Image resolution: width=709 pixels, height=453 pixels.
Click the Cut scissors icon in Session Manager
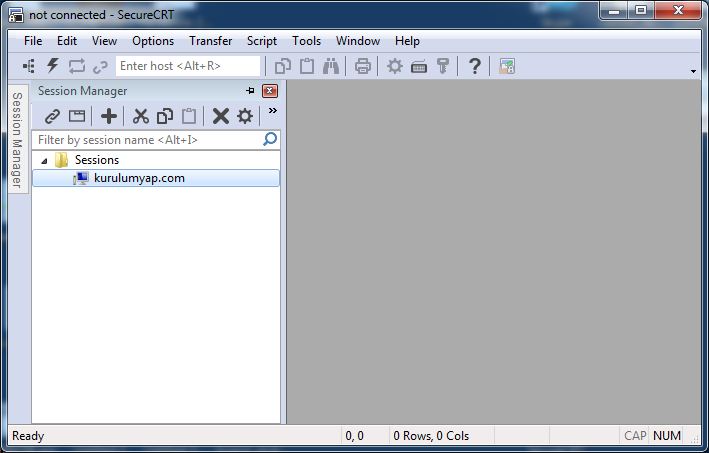[x=141, y=116]
